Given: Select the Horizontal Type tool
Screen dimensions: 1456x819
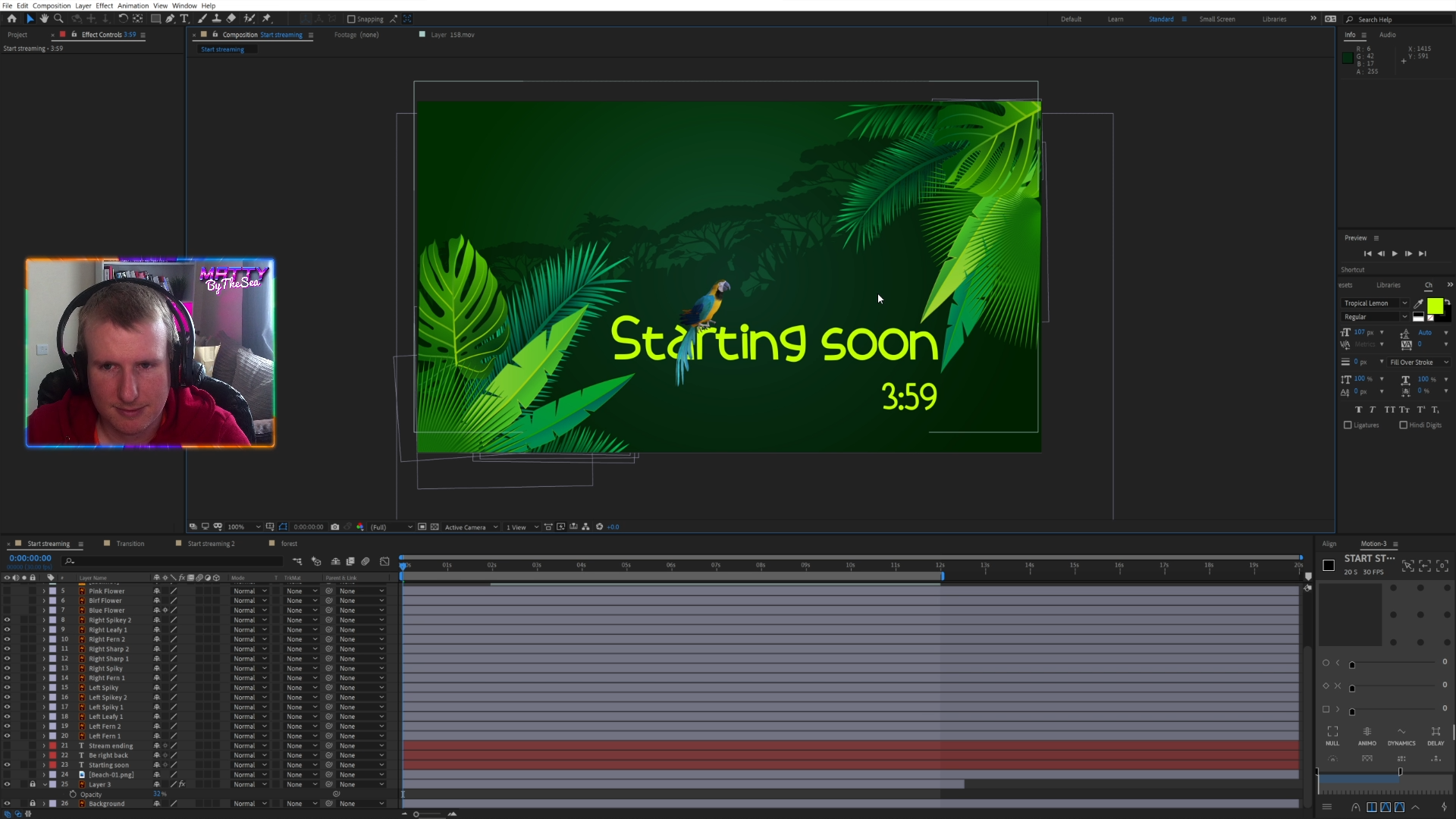Looking at the screenshot, I should click(184, 18).
